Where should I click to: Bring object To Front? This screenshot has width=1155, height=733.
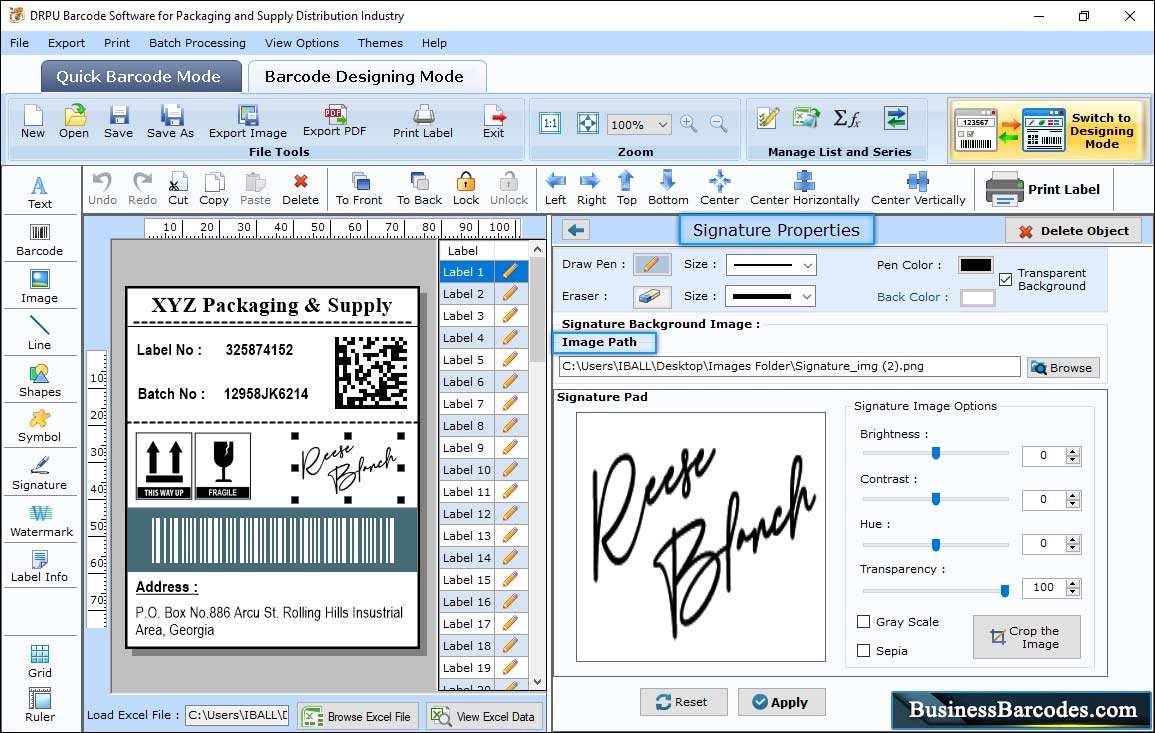pyautogui.click(x=359, y=189)
